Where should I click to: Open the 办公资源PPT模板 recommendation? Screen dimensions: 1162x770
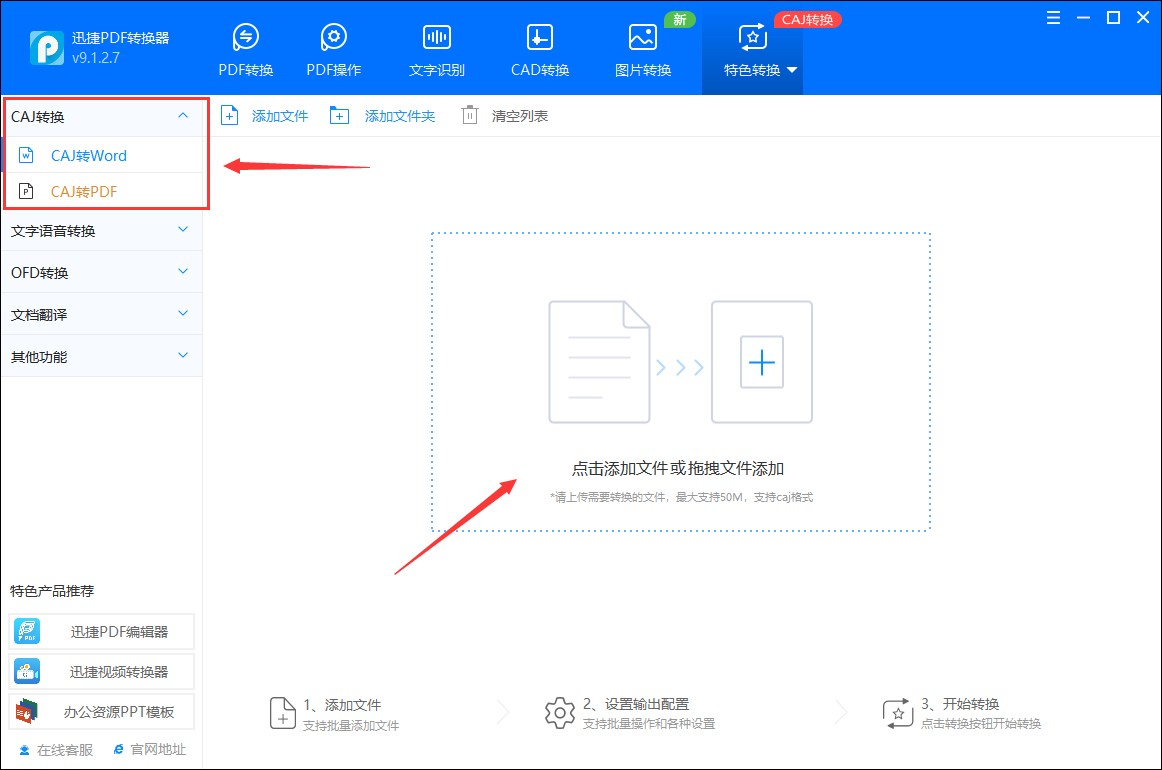pyautogui.click(x=102, y=711)
